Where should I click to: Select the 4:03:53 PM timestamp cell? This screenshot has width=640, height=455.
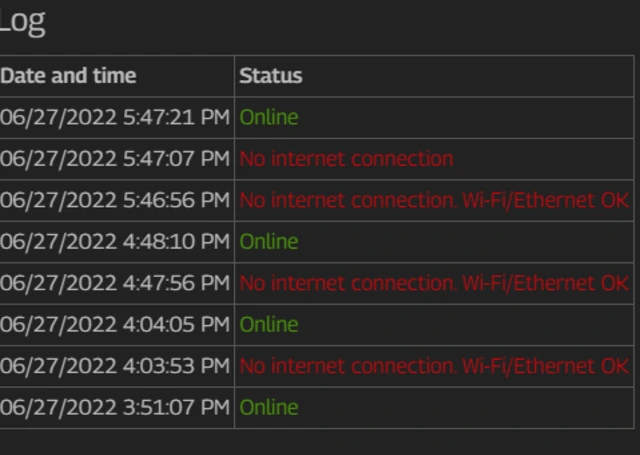[115, 366]
